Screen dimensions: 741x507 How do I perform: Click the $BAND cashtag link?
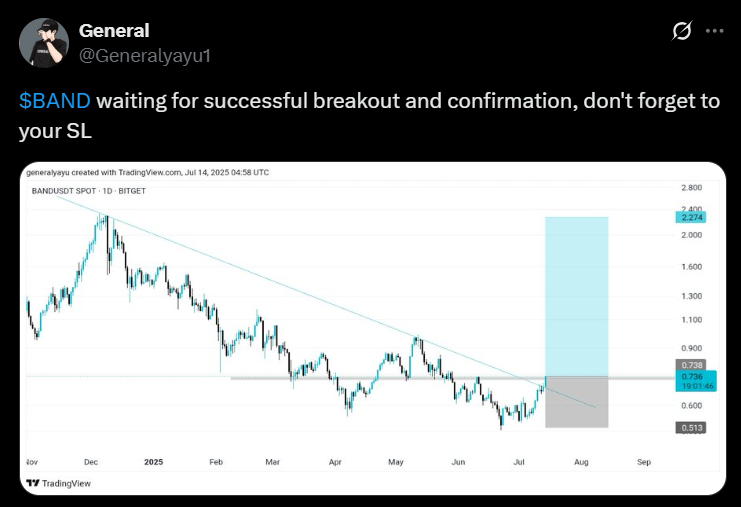pos(55,101)
